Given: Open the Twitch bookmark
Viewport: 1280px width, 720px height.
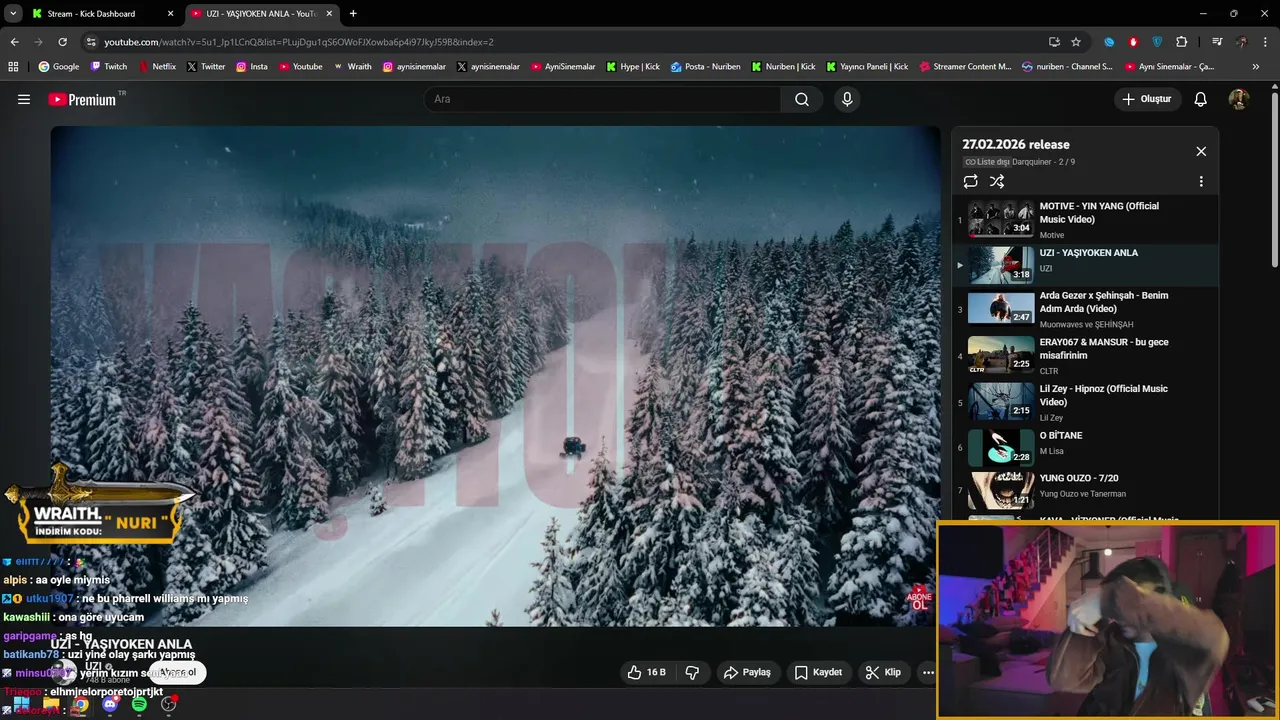Looking at the screenshot, I should 109,67.
